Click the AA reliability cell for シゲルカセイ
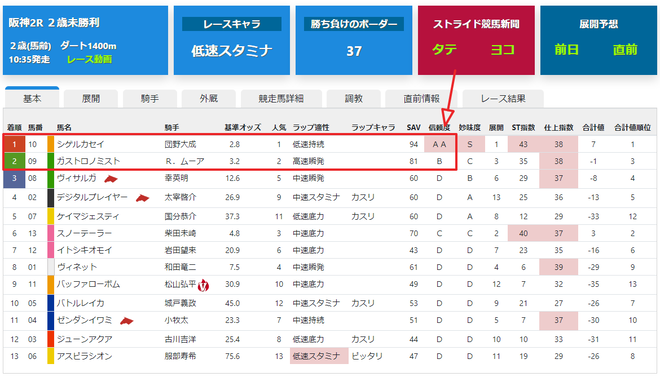660x377 pixels. click(x=439, y=144)
